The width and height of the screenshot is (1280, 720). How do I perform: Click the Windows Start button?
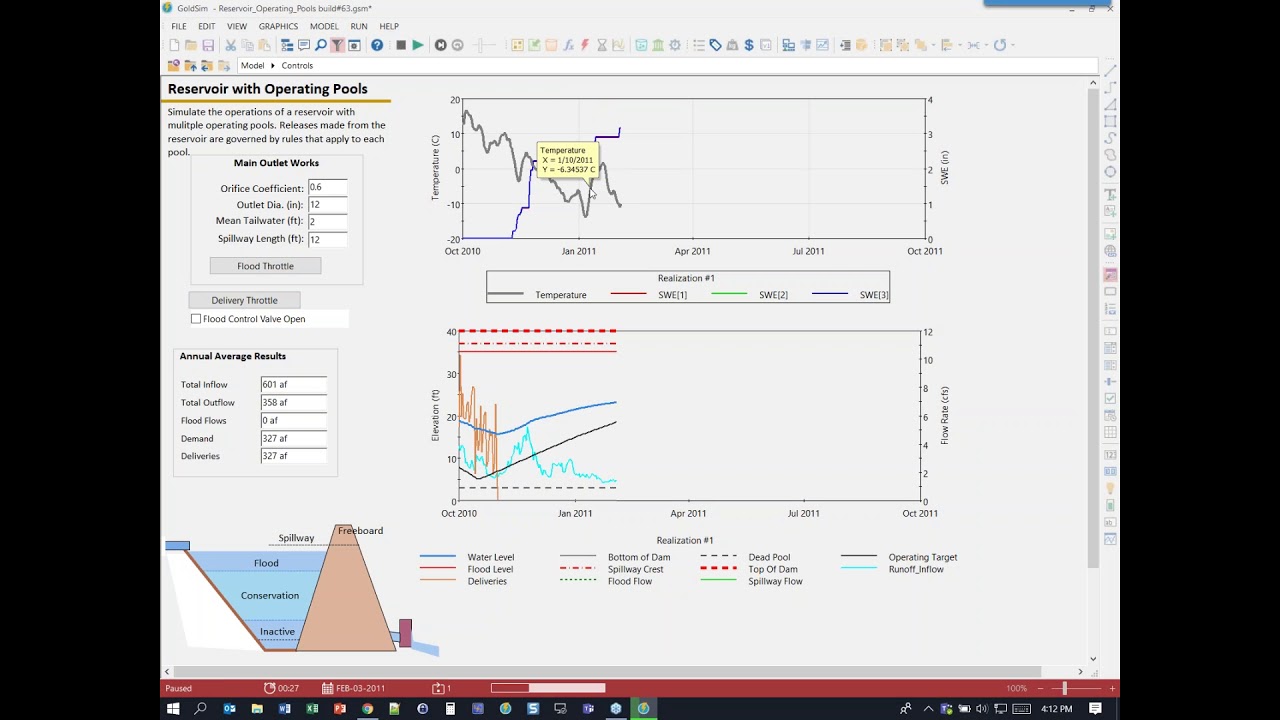point(173,709)
